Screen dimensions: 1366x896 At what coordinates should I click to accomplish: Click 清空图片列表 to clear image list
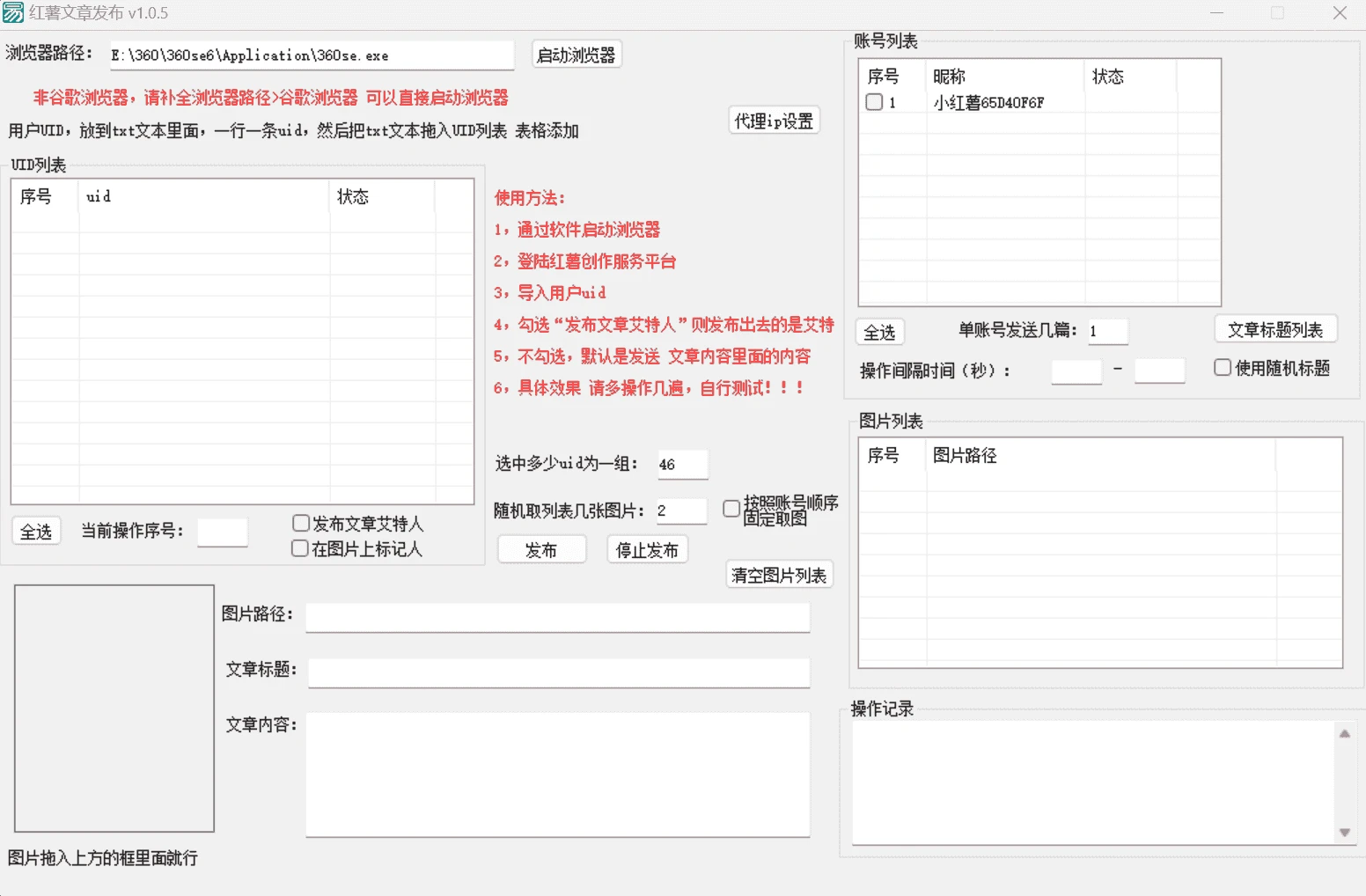pyautogui.click(x=778, y=574)
